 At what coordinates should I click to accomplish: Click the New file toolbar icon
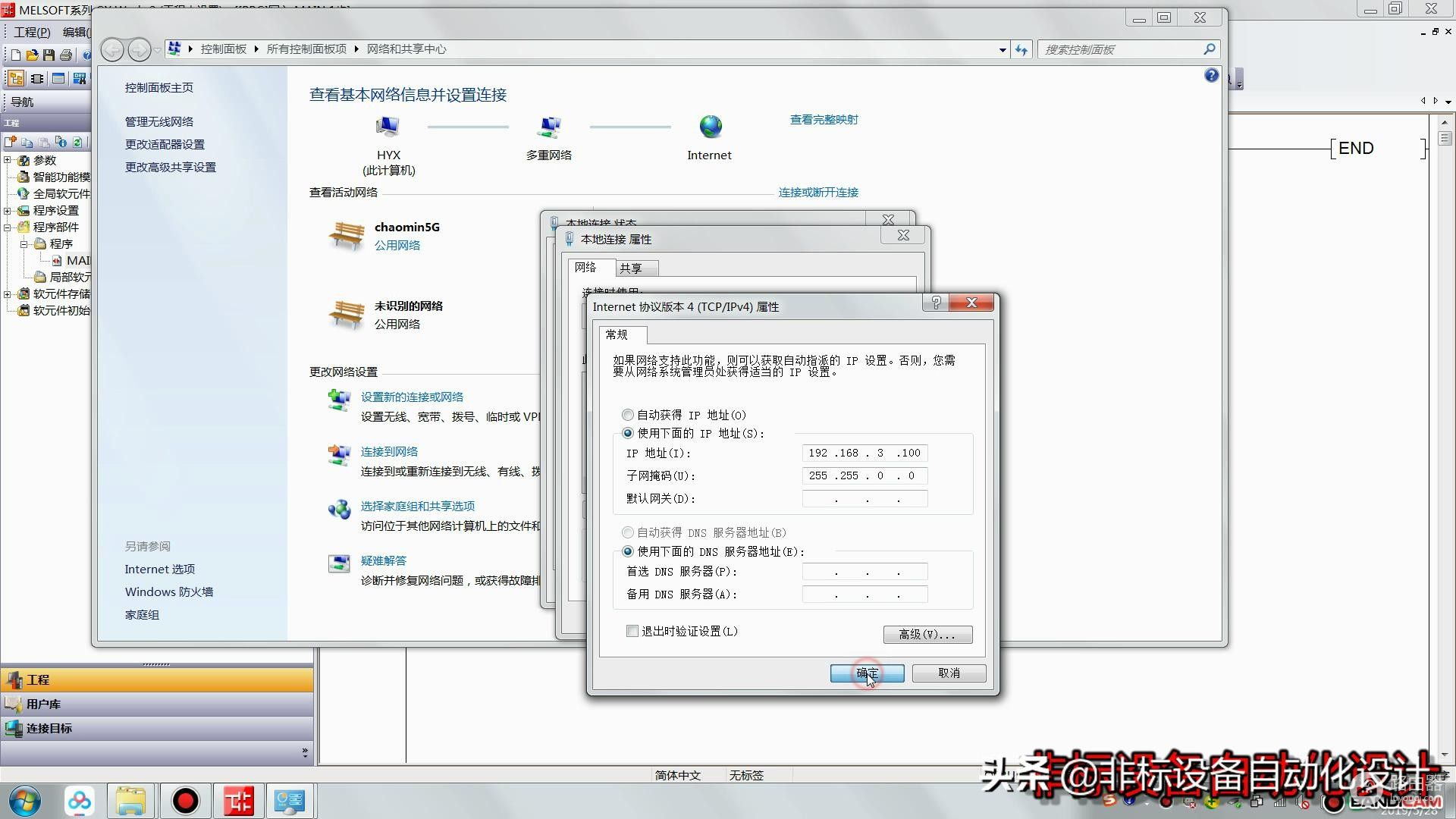click(15, 55)
